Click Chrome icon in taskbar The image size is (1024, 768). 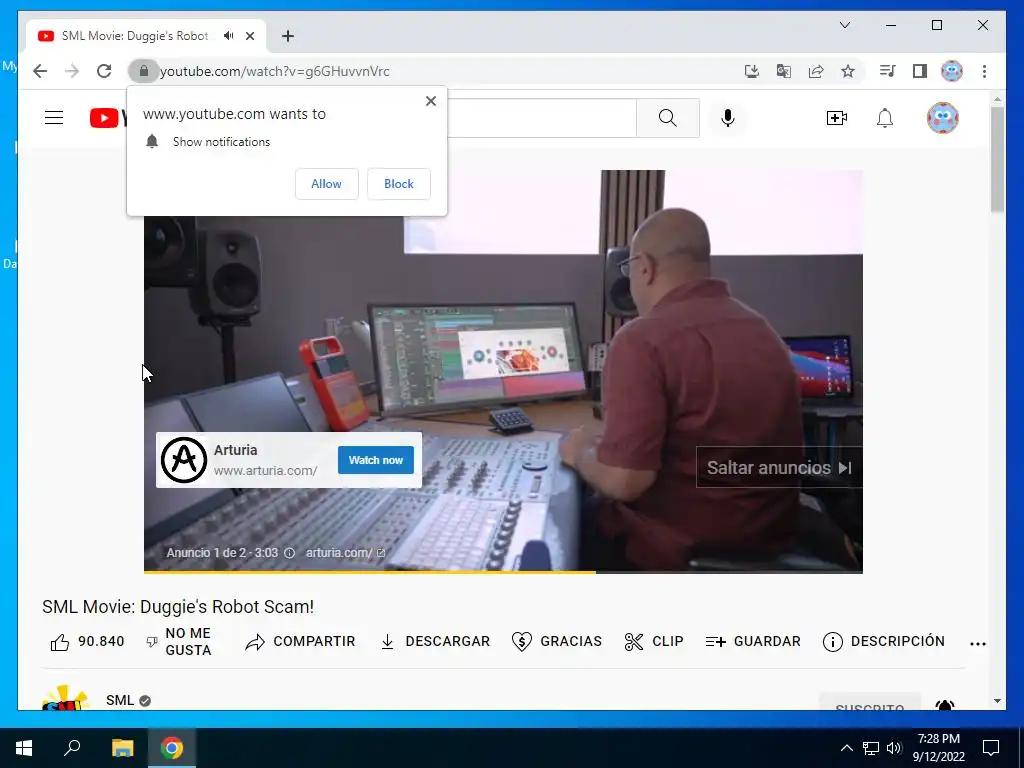pos(172,748)
